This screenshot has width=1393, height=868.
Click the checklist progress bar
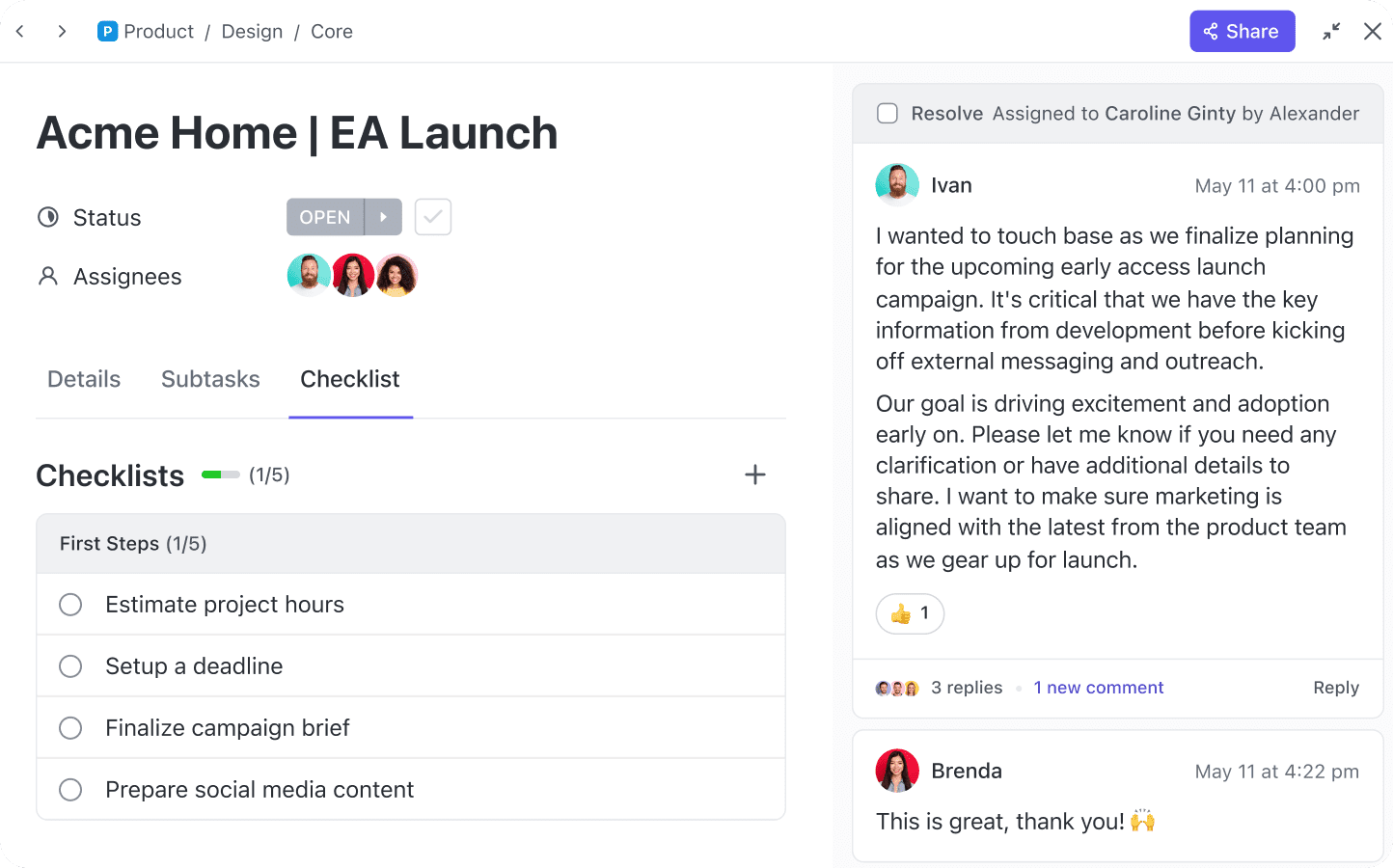(x=220, y=475)
